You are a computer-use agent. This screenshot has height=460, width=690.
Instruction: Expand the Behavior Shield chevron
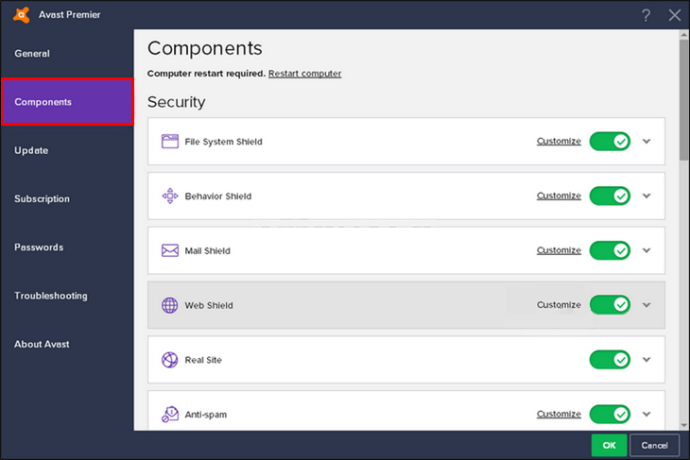(x=646, y=196)
